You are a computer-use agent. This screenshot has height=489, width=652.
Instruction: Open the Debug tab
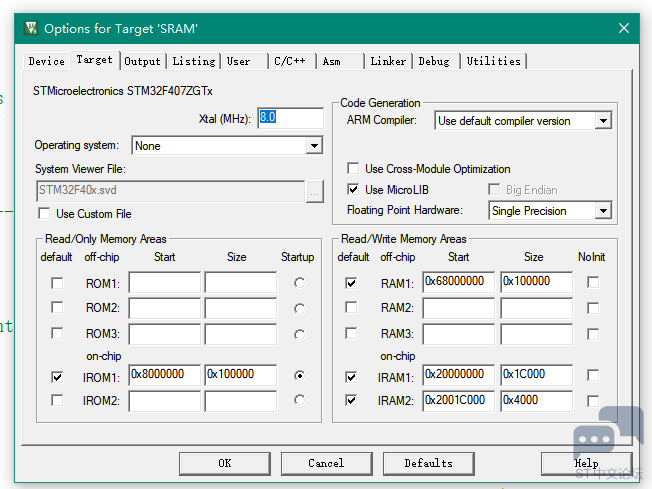pos(434,61)
